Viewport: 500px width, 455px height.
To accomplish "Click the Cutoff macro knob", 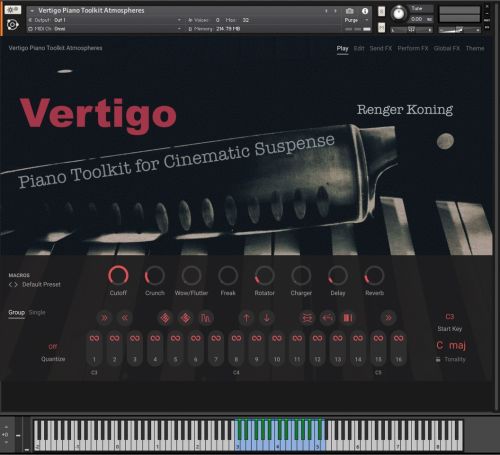I will (x=118, y=276).
